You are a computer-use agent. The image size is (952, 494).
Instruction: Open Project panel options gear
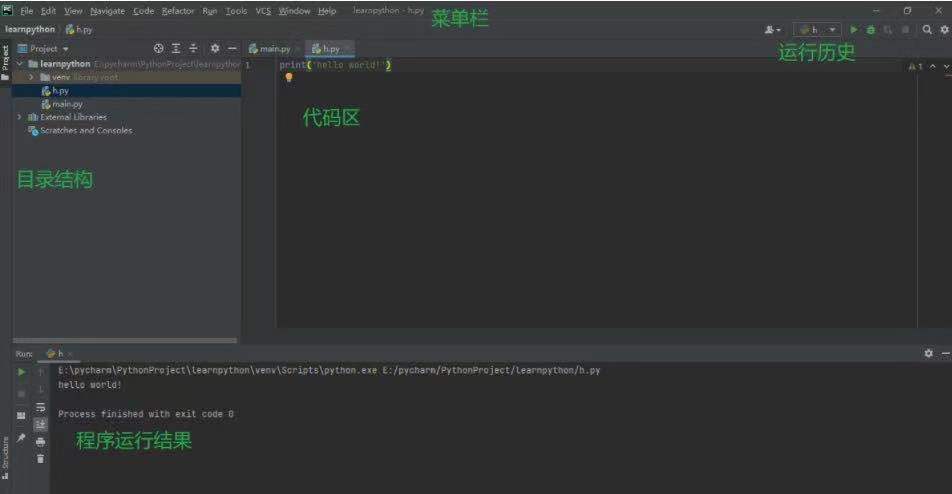pyautogui.click(x=215, y=49)
